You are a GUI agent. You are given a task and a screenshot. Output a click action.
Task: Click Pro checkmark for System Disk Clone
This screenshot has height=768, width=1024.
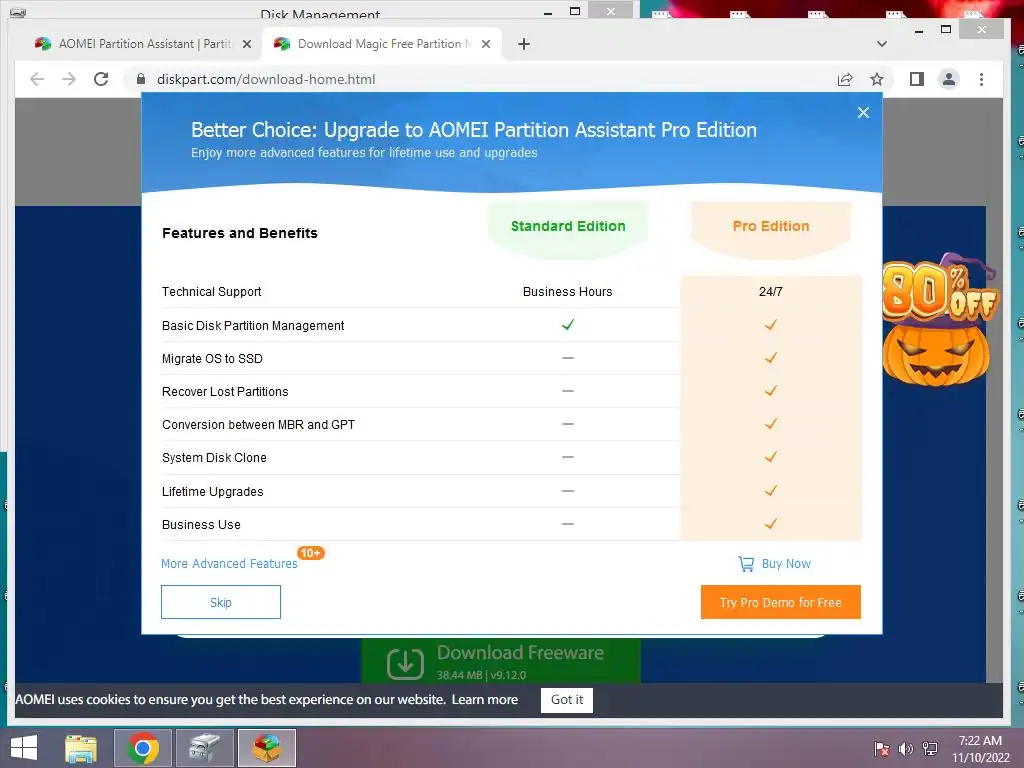(x=771, y=456)
